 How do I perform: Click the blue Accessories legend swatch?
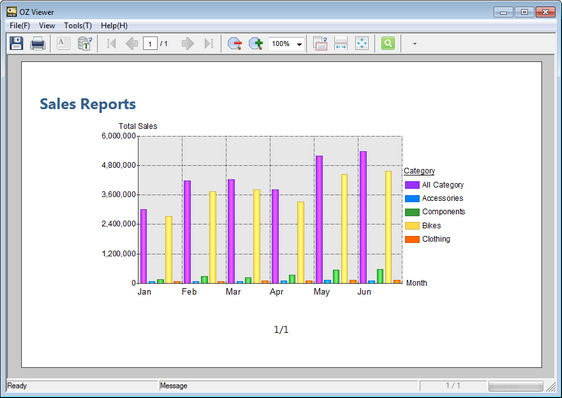[412, 199]
